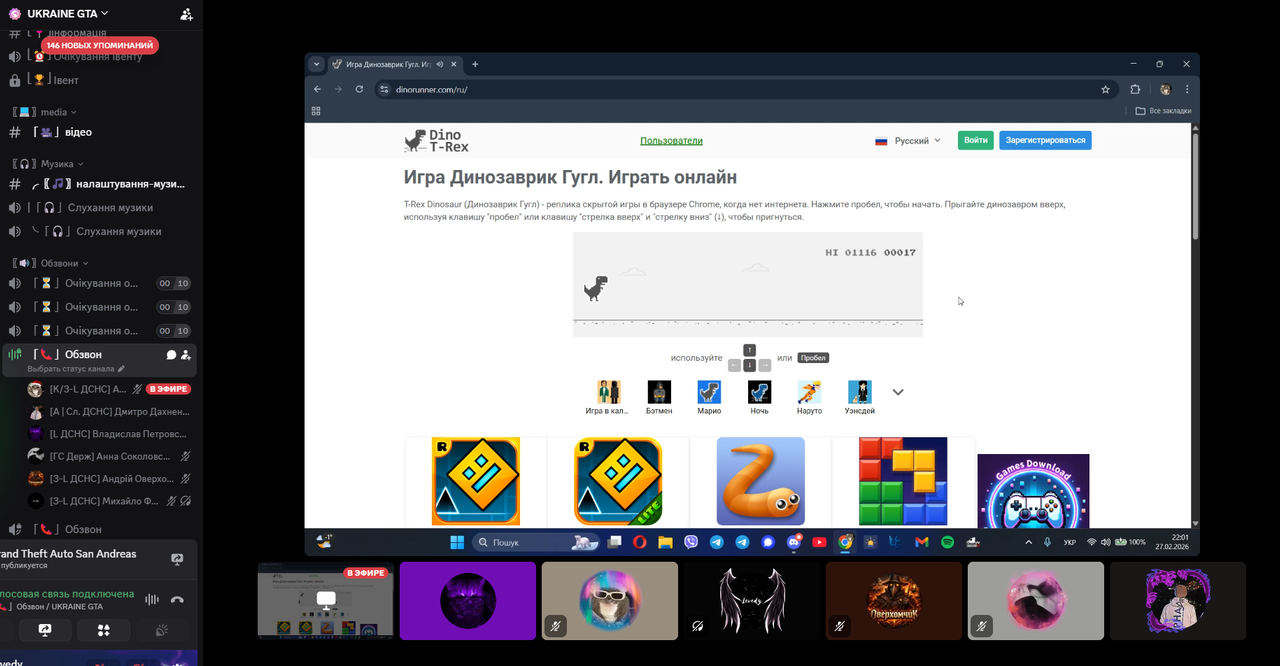Open the orange snake game card
Image resolution: width=1280 pixels, height=666 pixels.
pos(760,481)
